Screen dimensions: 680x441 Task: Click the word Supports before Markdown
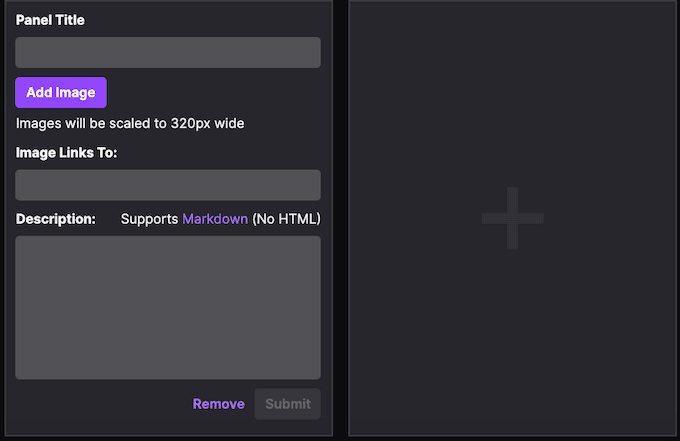pyautogui.click(x=149, y=218)
